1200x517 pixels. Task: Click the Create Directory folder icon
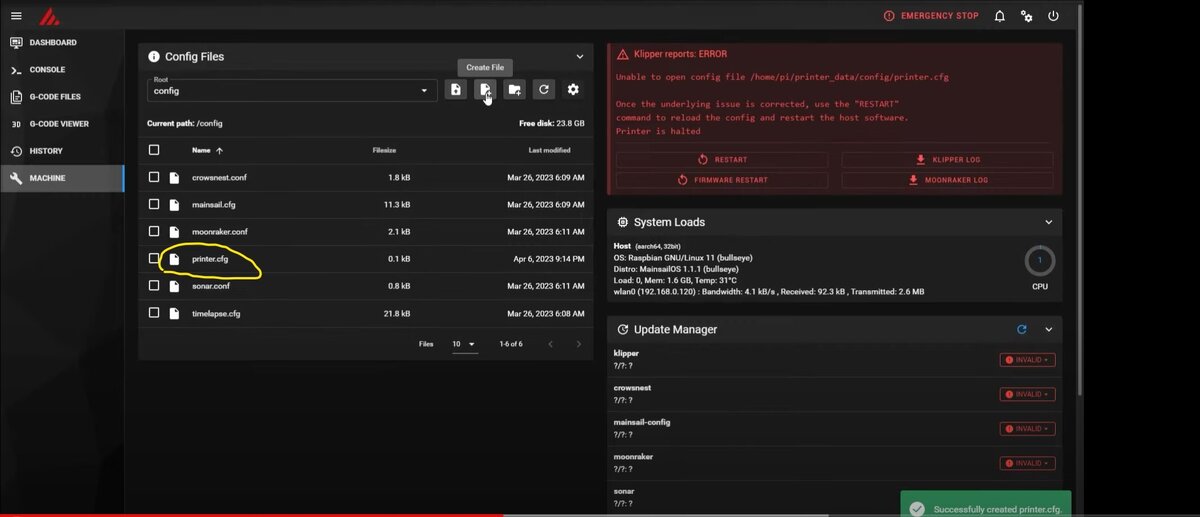514,90
